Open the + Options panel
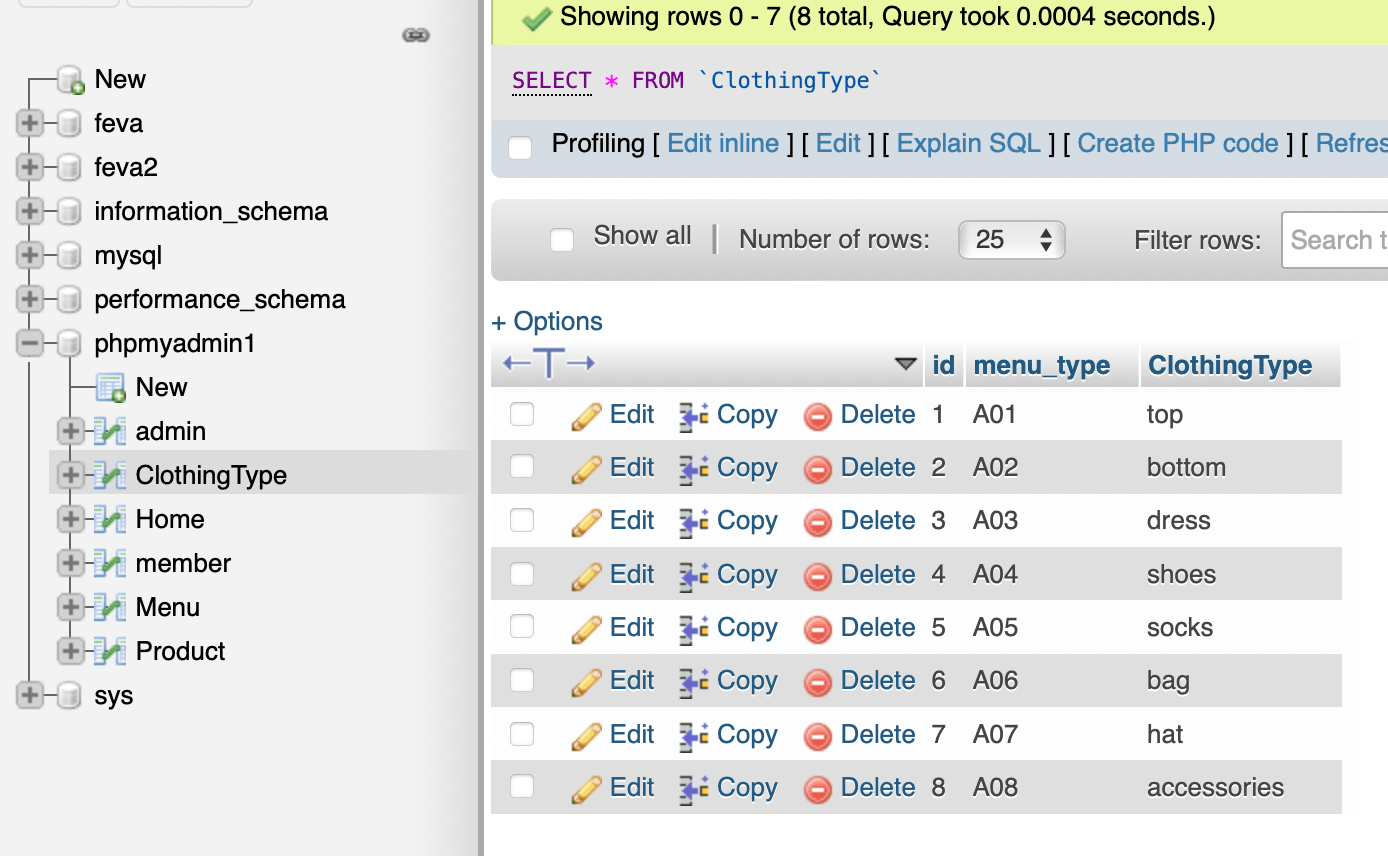 point(546,321)
